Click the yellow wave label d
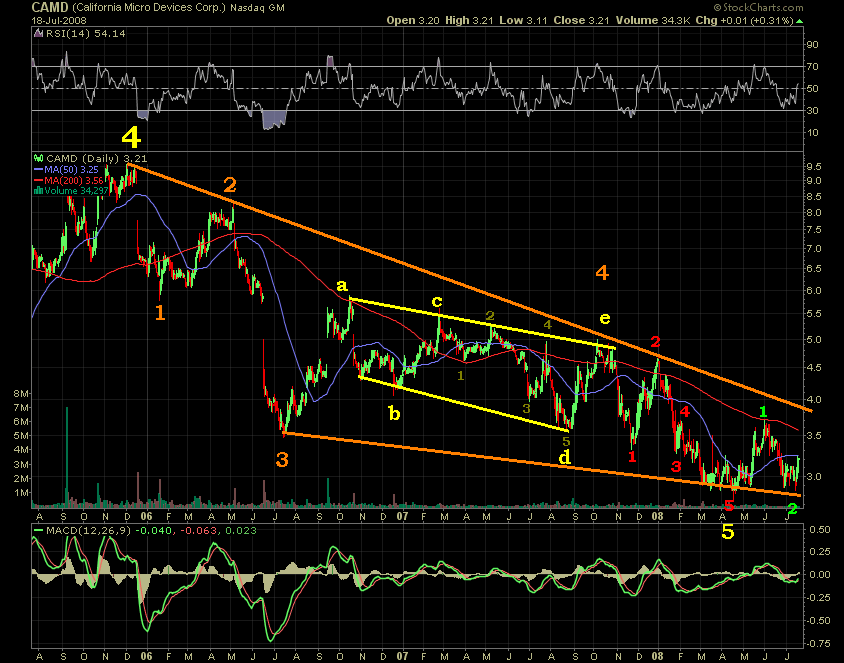 (564, 457)
